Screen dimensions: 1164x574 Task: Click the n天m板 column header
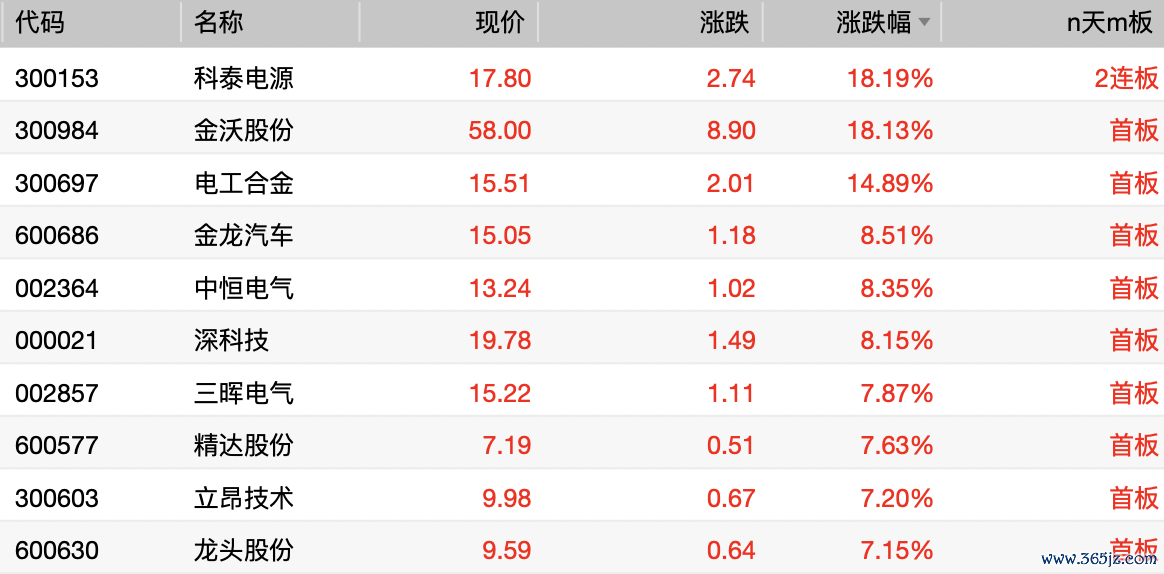(x=1110, y=23)
